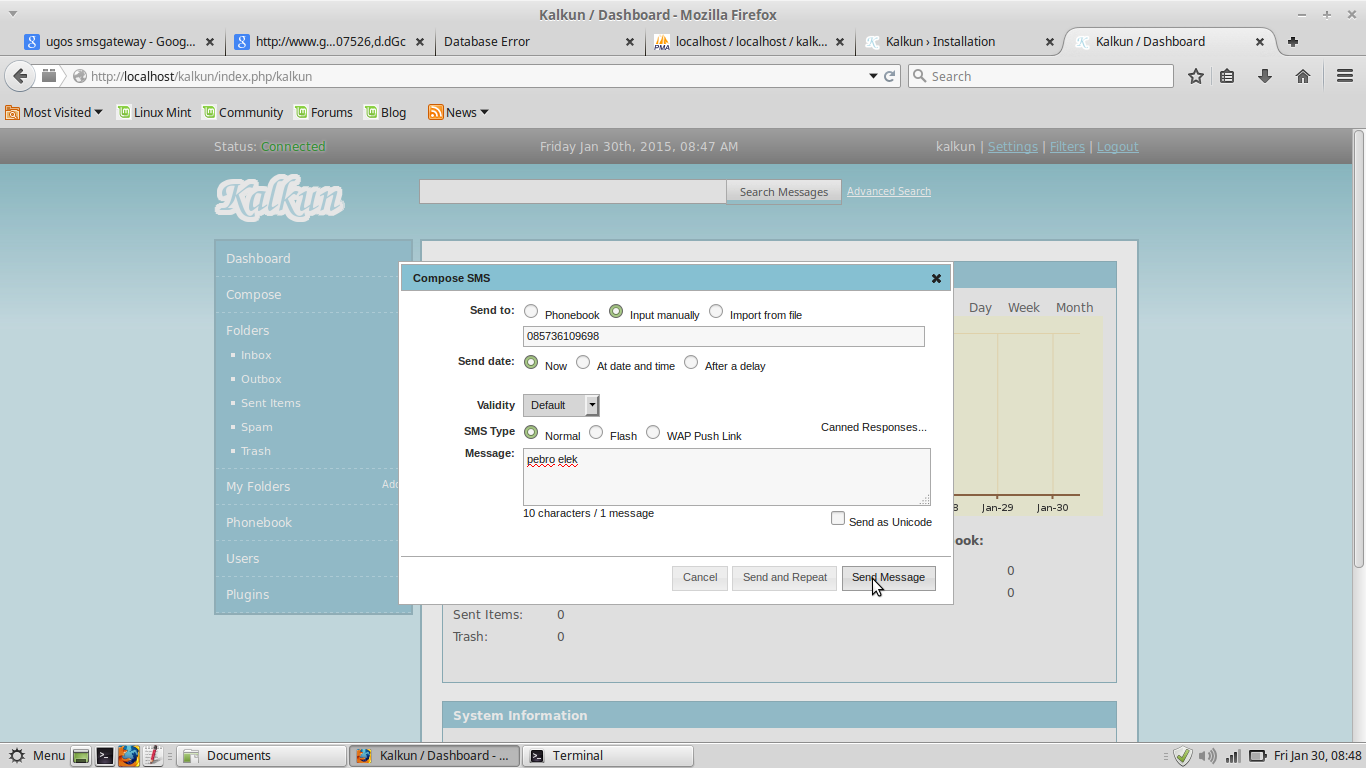1366x768 pixels.
Task: Open the network signal tray icon
Action: click(1233, 756)
